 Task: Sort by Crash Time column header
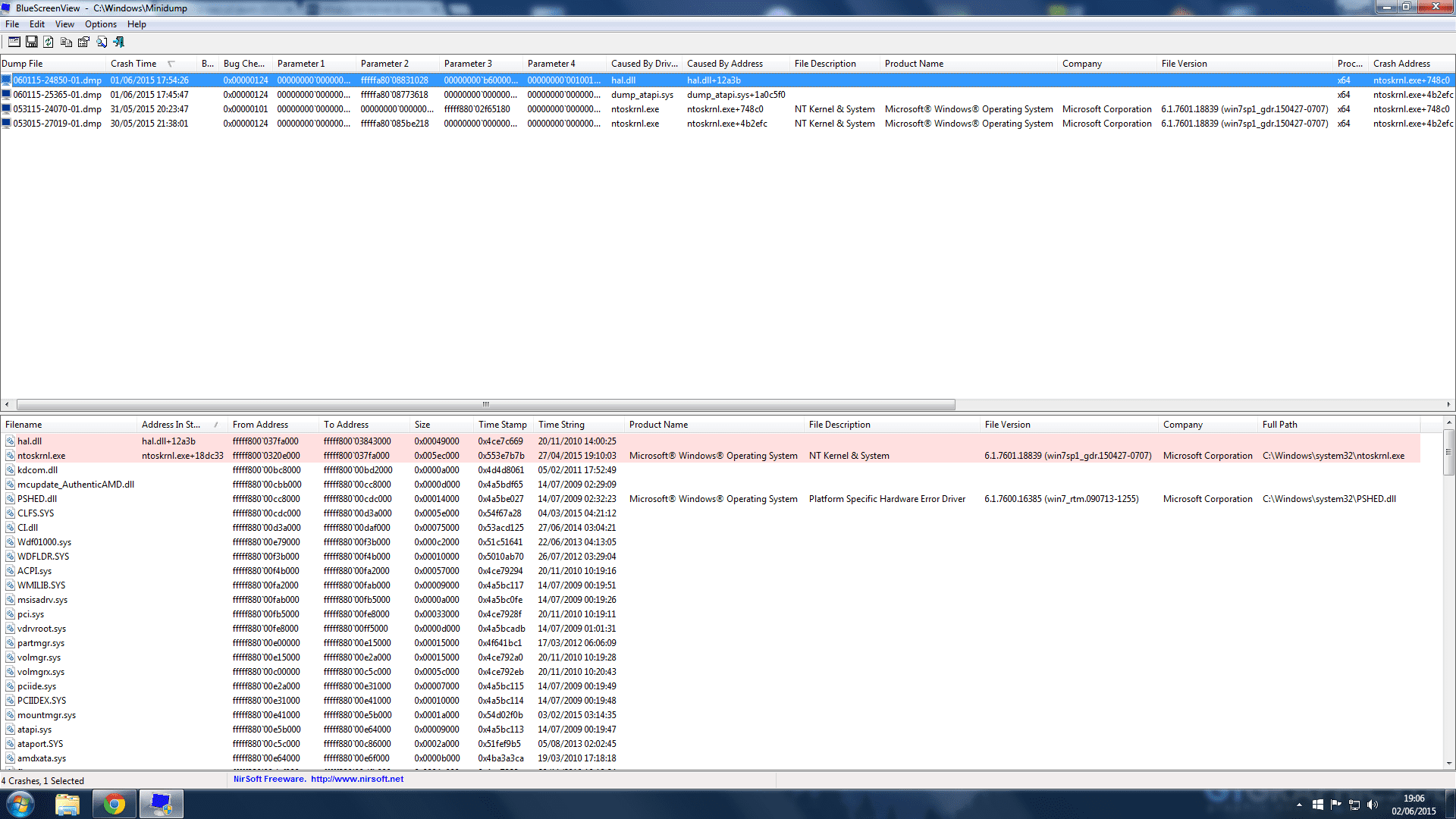pos(152,64)
